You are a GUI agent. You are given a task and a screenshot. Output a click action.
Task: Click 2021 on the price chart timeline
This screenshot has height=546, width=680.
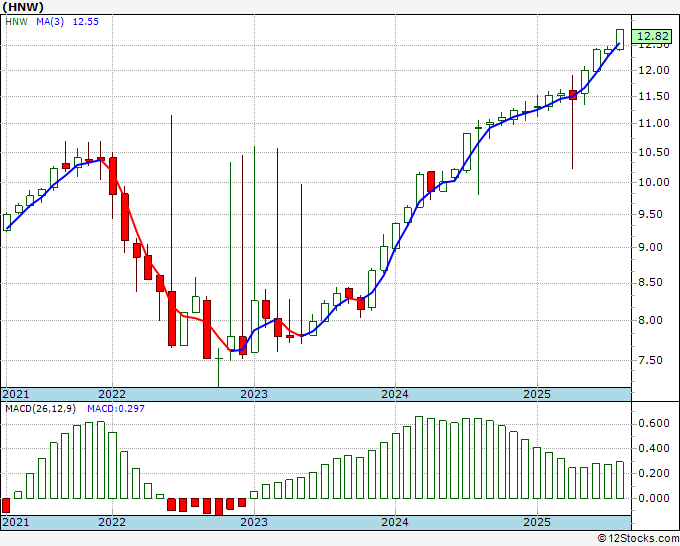[16, 394]
